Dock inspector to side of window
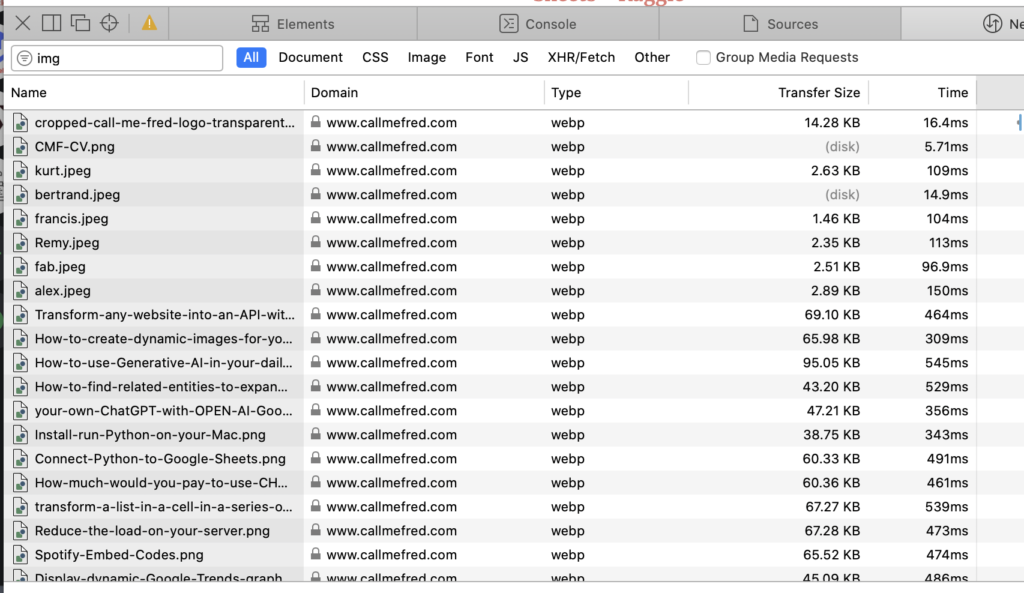This screenshot has width=1024, height=593. pos(52,24)
